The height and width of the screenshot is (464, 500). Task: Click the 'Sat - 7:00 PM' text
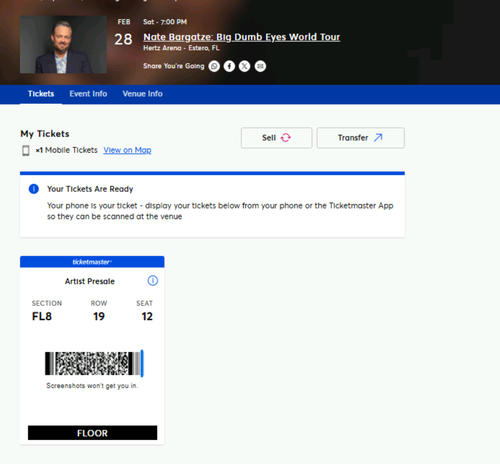point(165,22)
